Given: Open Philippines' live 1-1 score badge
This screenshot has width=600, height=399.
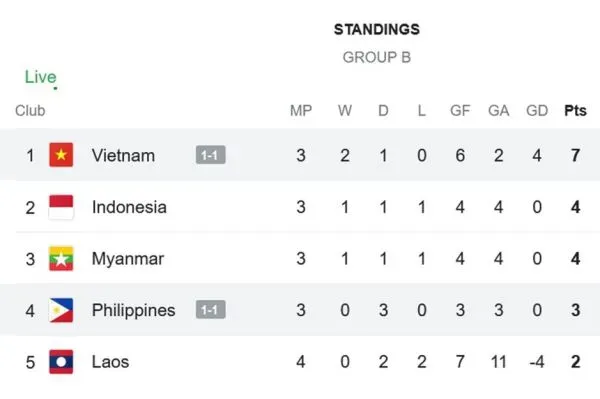Looking at the screenshot, I should pos(210,309).
